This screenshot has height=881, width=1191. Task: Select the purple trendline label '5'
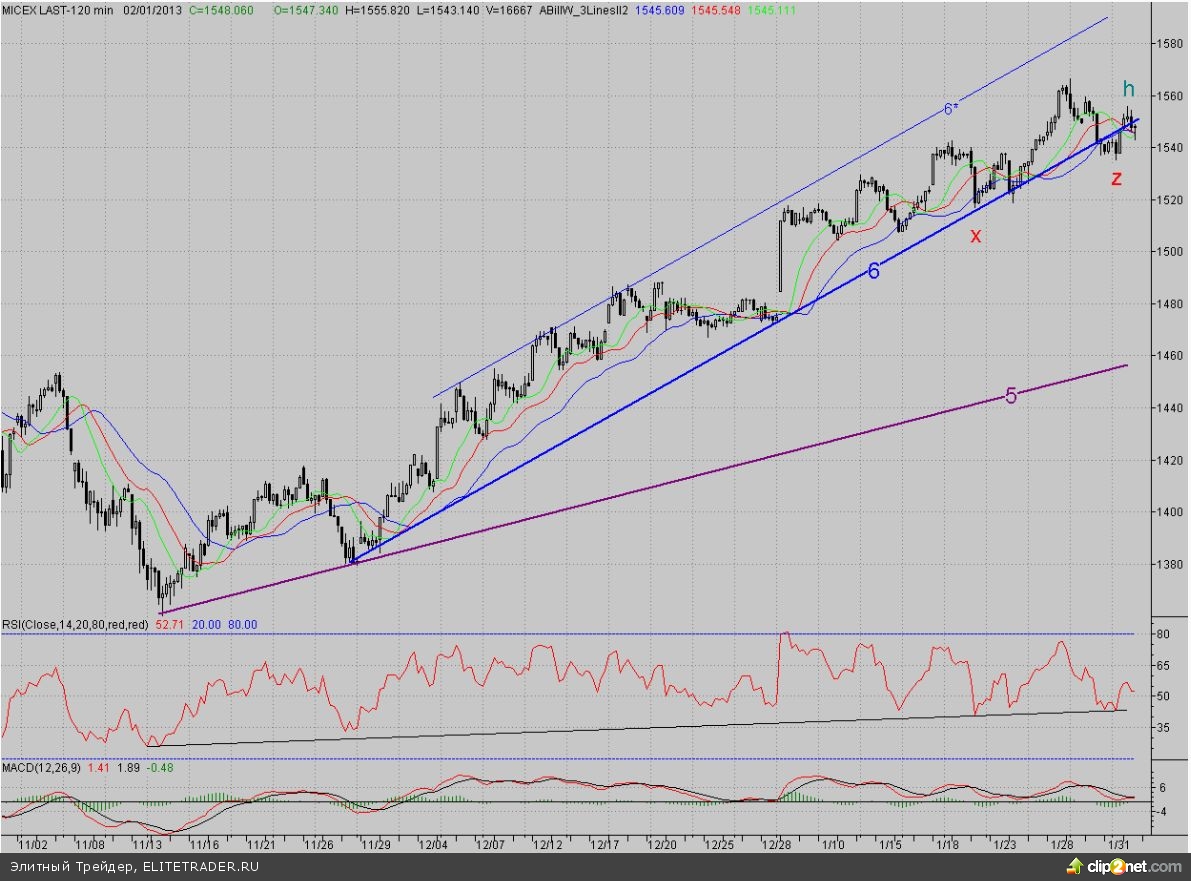1010,396
